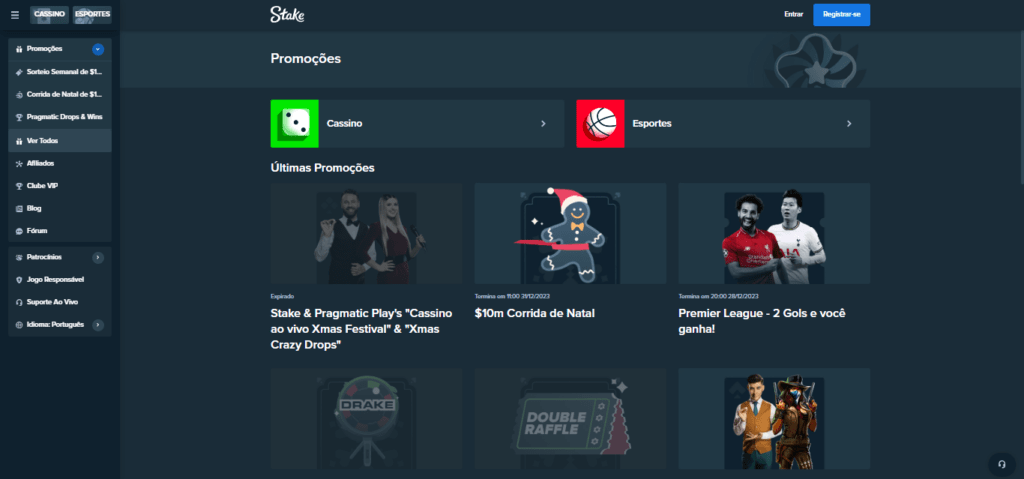Click the shield icon beside Jogo Responsável
The width and height of the screenshot is (1024, 479).
(x=19, y=280)
